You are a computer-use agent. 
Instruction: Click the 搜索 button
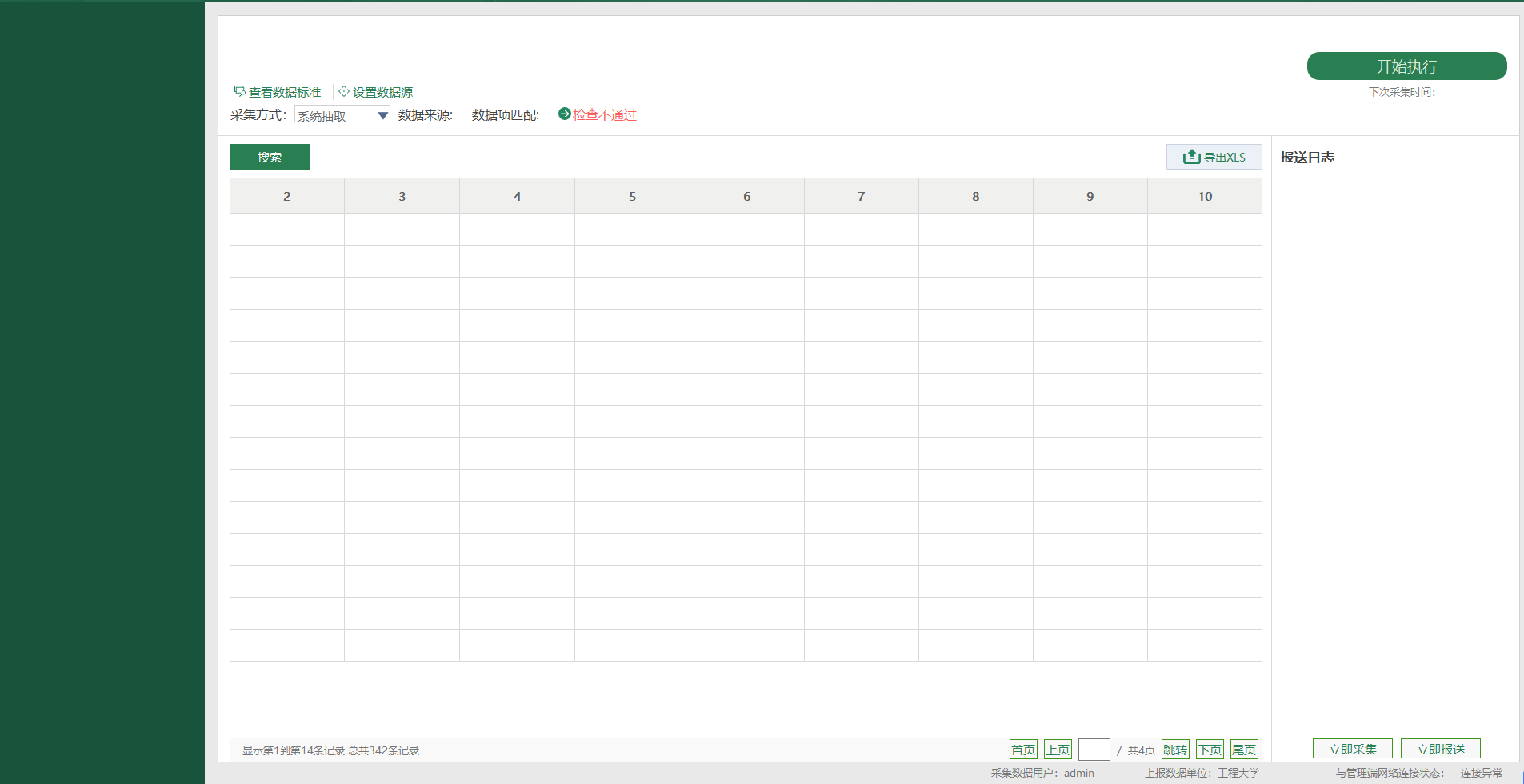(270, 157)
